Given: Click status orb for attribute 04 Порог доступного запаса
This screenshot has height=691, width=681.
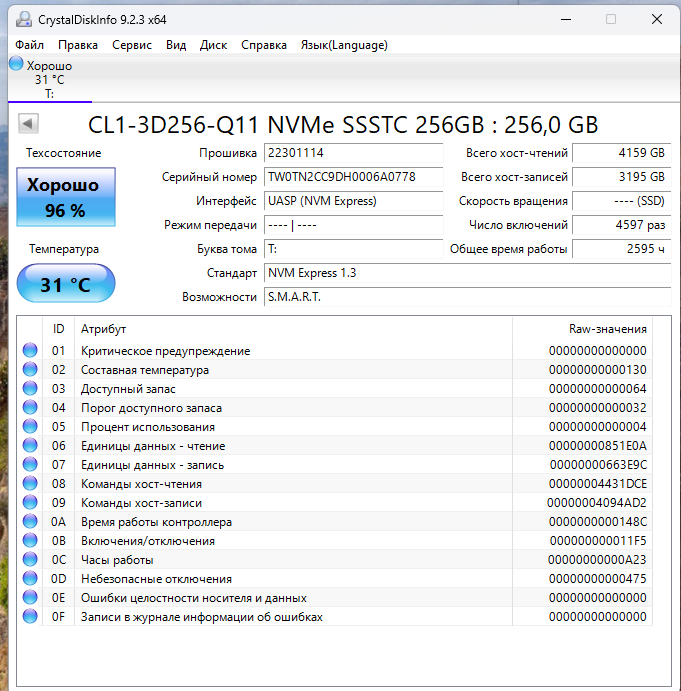Looking at the screenshot, I should pyautogui.click(x=30, y=407).
